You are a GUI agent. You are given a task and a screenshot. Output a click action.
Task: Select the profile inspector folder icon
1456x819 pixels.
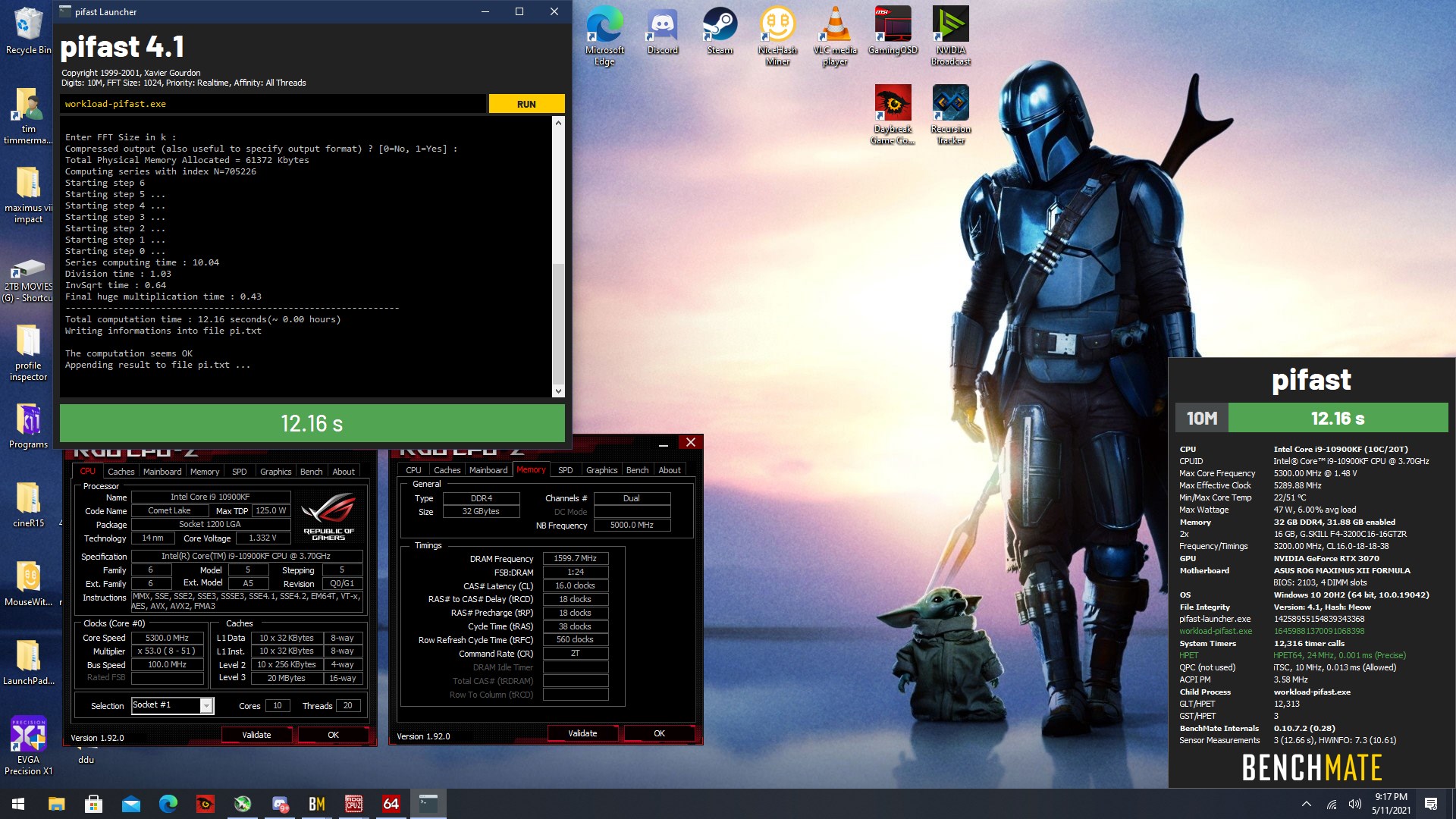pyautogui.click(x=28, y=352)
